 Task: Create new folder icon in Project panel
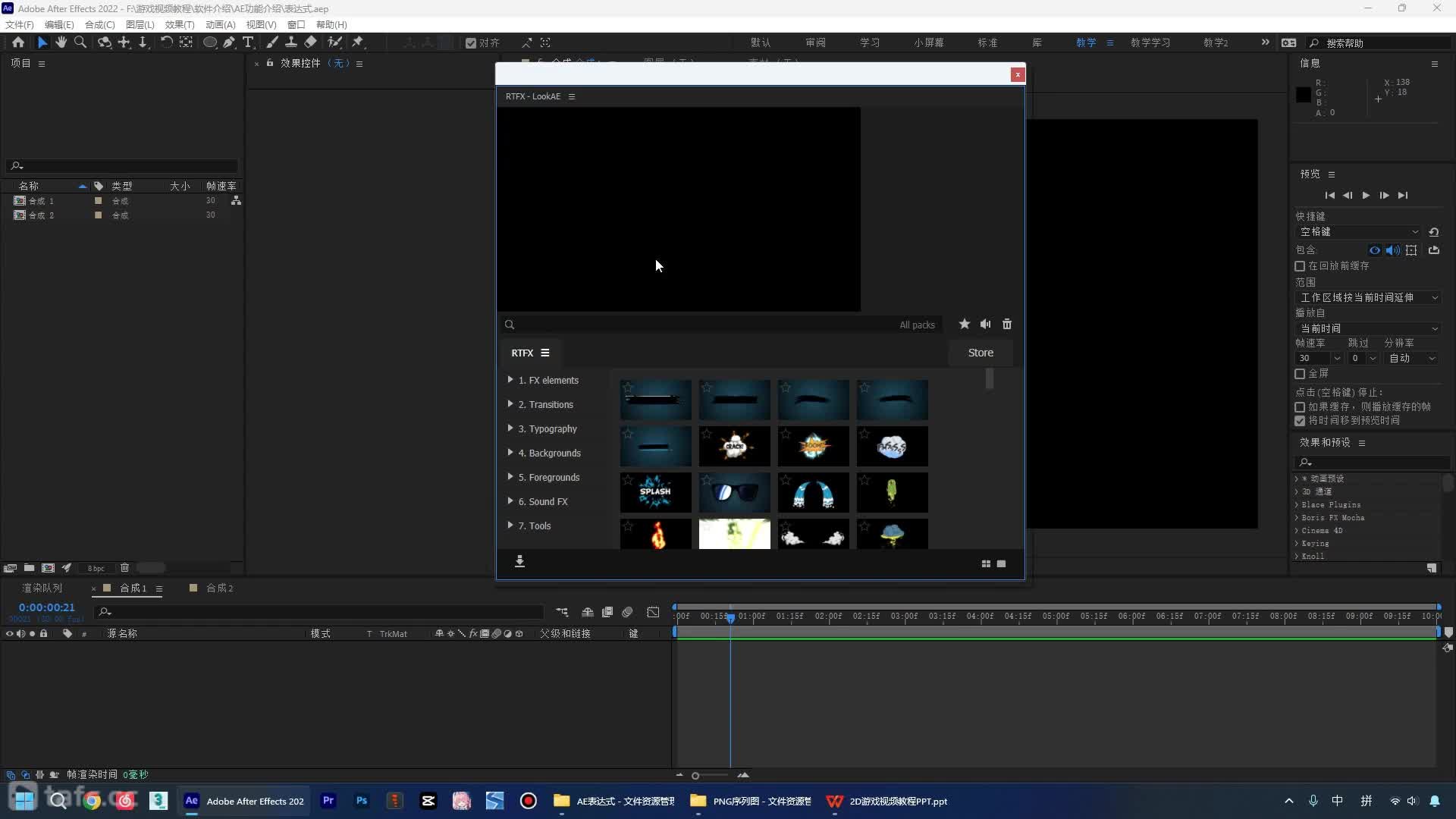29,568
